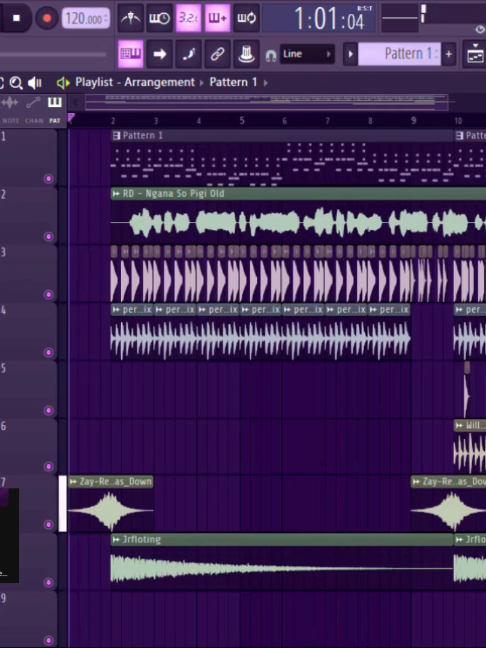Click the multilink stamp icon
This screenshot has height=648, width=486.
coord(246,54)
